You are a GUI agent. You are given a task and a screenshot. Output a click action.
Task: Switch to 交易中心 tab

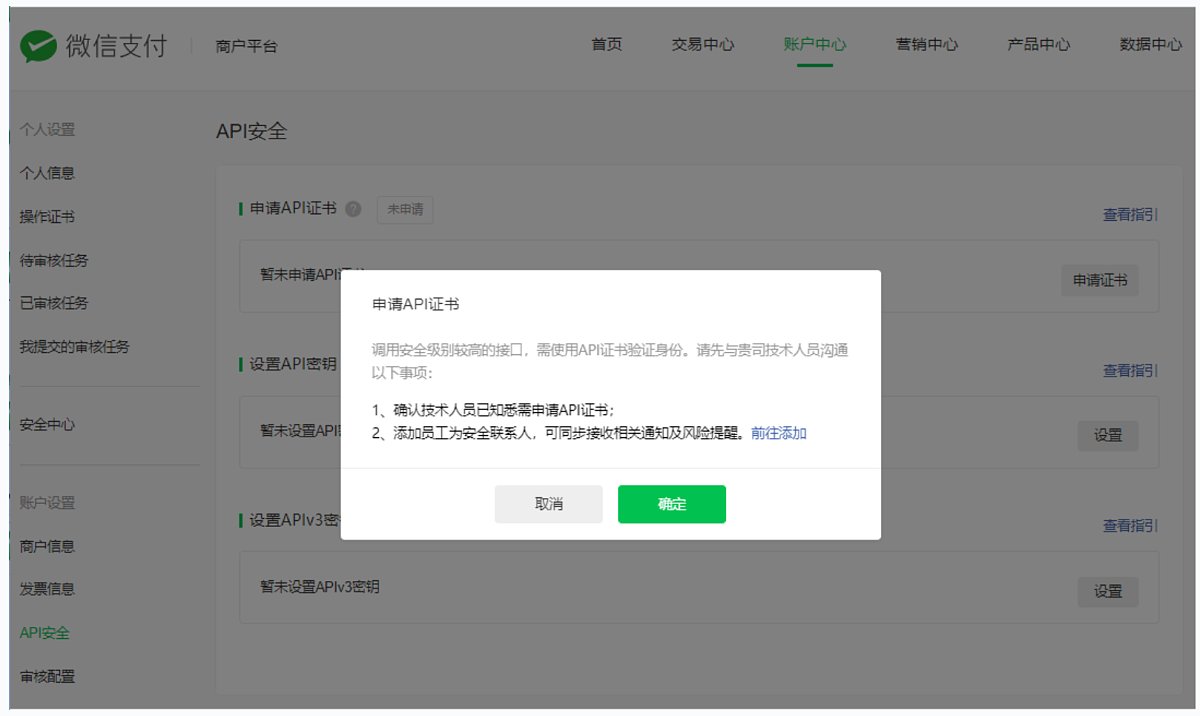click(703, 45)
